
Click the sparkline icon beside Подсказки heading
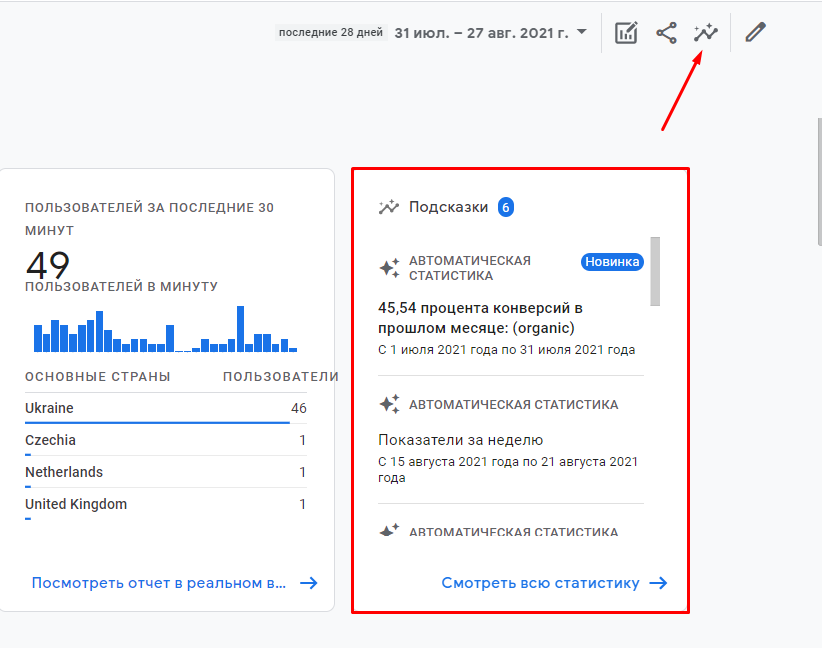pyautogui.click(x=389, y=207)
